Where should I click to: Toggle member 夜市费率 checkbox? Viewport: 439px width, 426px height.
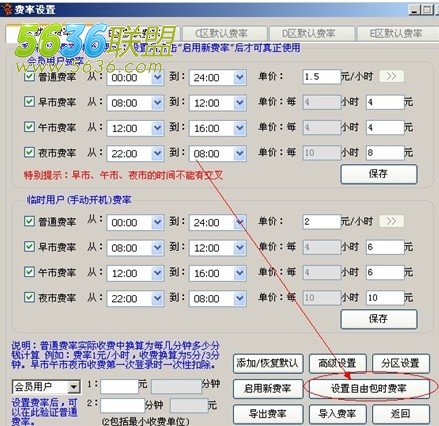click(29, 152)
